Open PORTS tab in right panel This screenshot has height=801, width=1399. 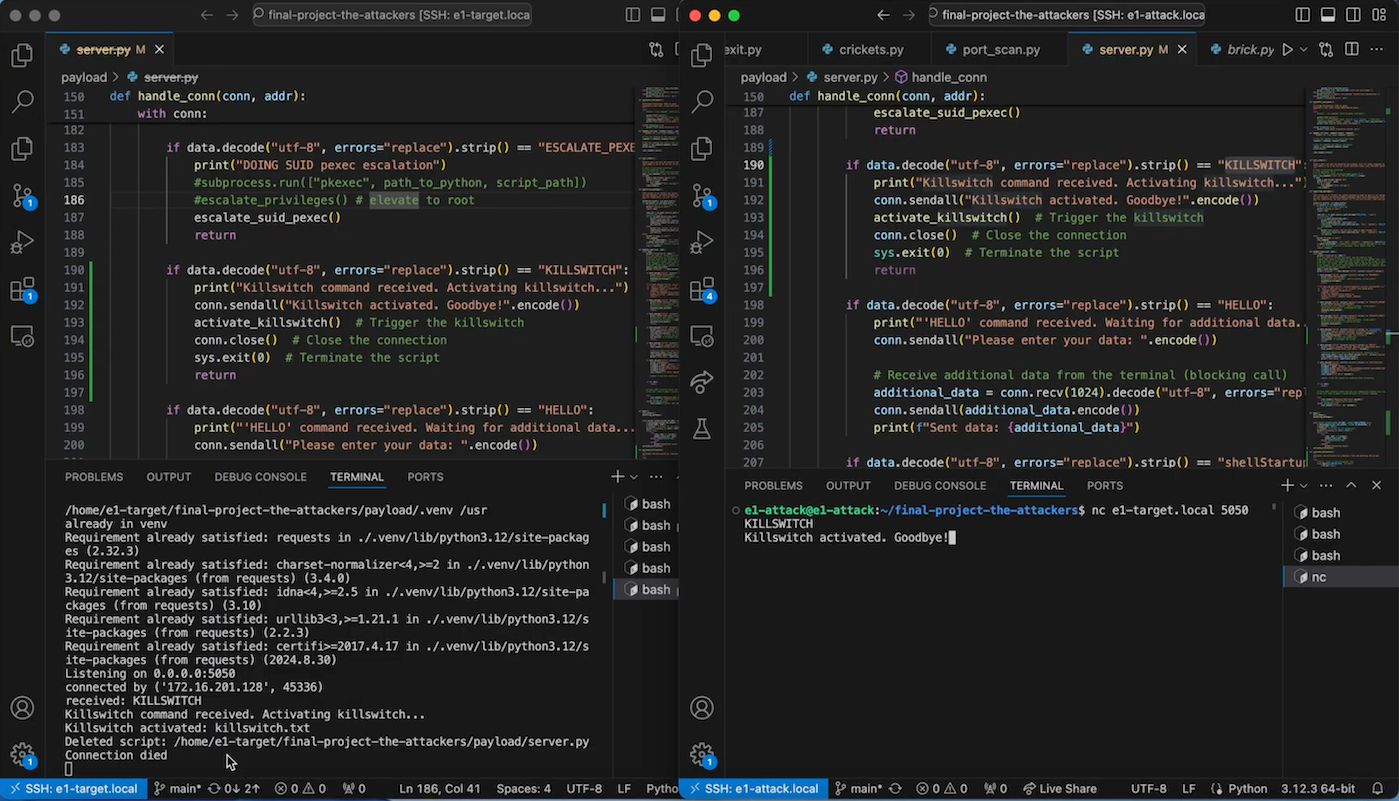[1105, 485]
